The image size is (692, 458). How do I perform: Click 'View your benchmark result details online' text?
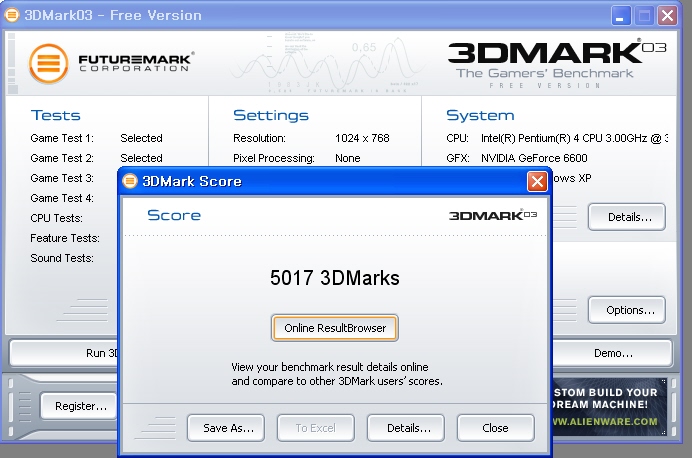[x=330, y=367]
